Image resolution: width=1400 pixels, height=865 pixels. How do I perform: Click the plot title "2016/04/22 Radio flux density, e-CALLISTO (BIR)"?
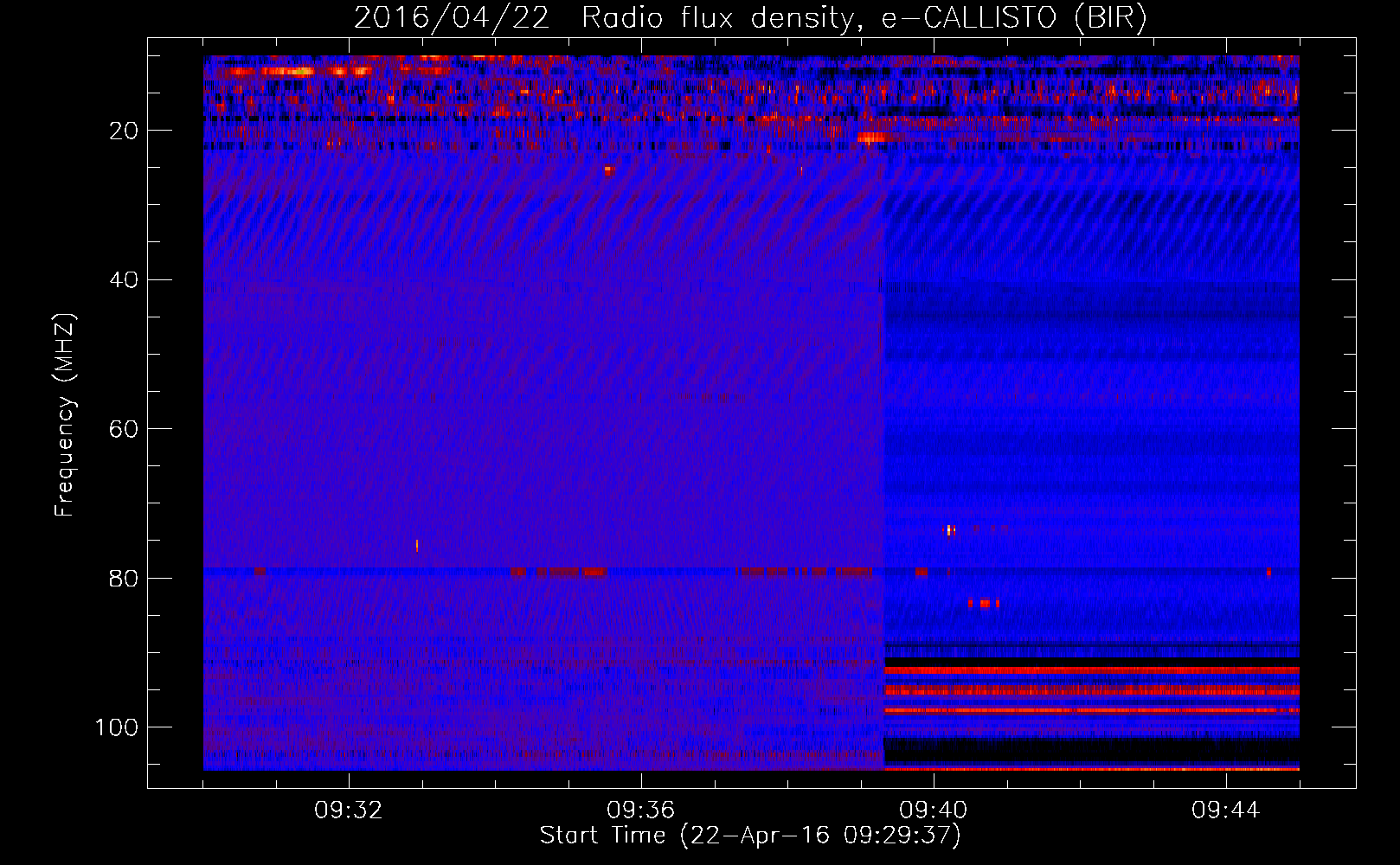click(750, 18)
